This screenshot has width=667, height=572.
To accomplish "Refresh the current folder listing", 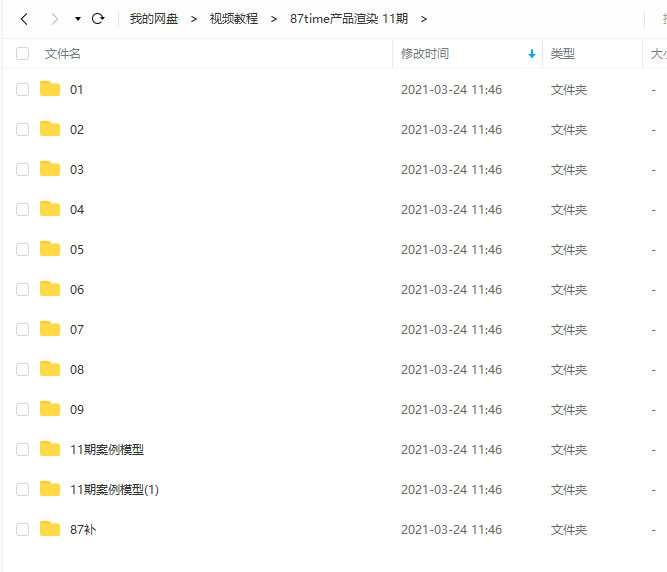I will [x=98, y=19].
